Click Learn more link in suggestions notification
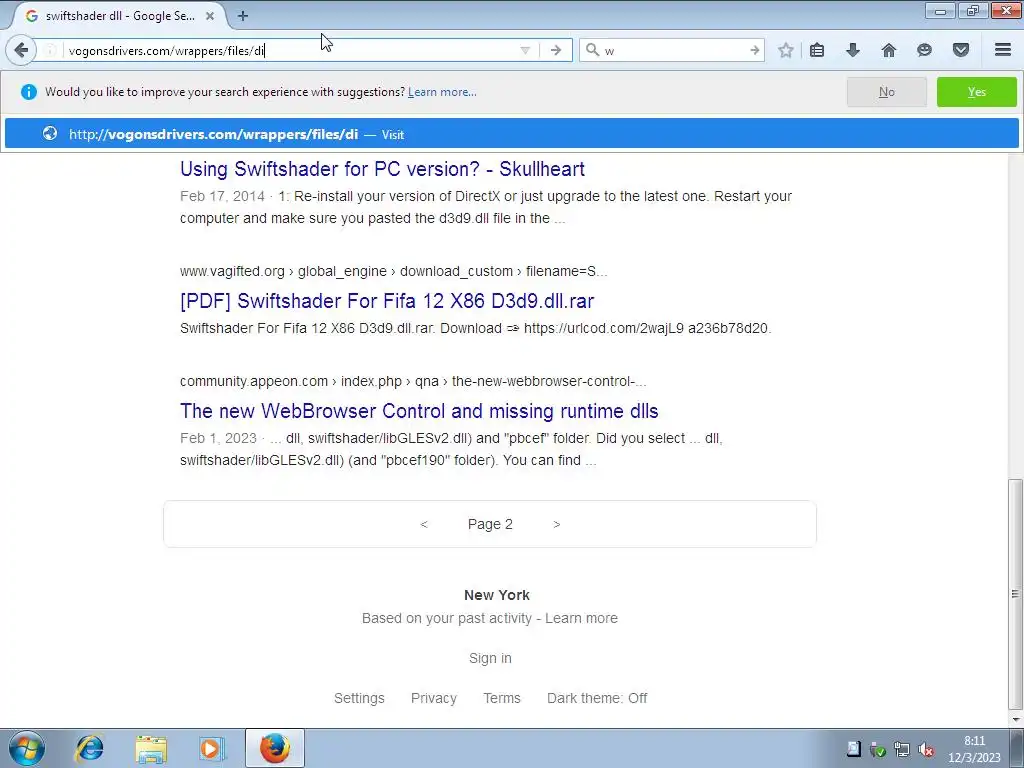The width and height of the screenshot is (1024, 768). click(x=442, y=92)
